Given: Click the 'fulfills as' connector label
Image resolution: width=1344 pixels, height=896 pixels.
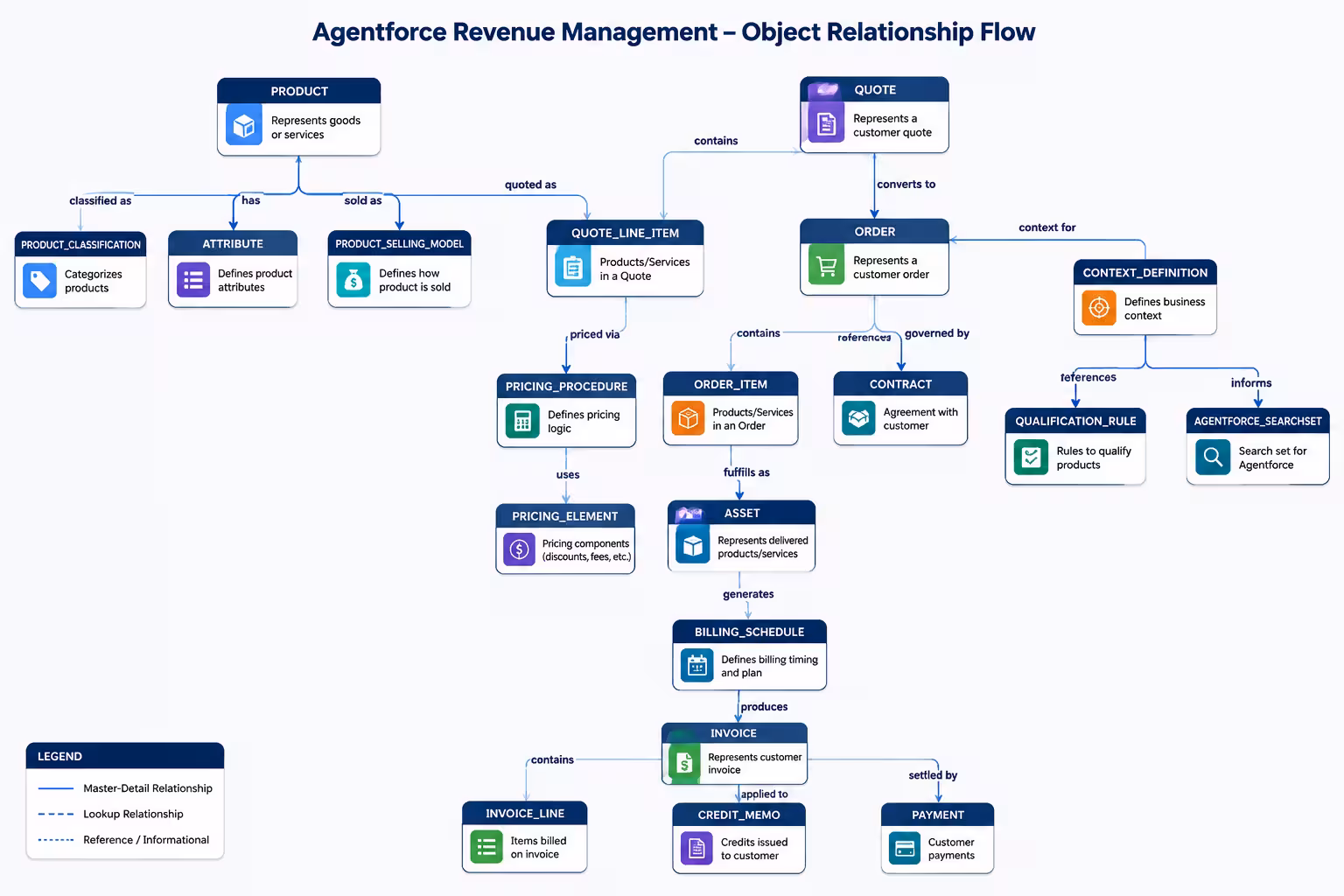Looking at the screenshot, I should [746, 472].
